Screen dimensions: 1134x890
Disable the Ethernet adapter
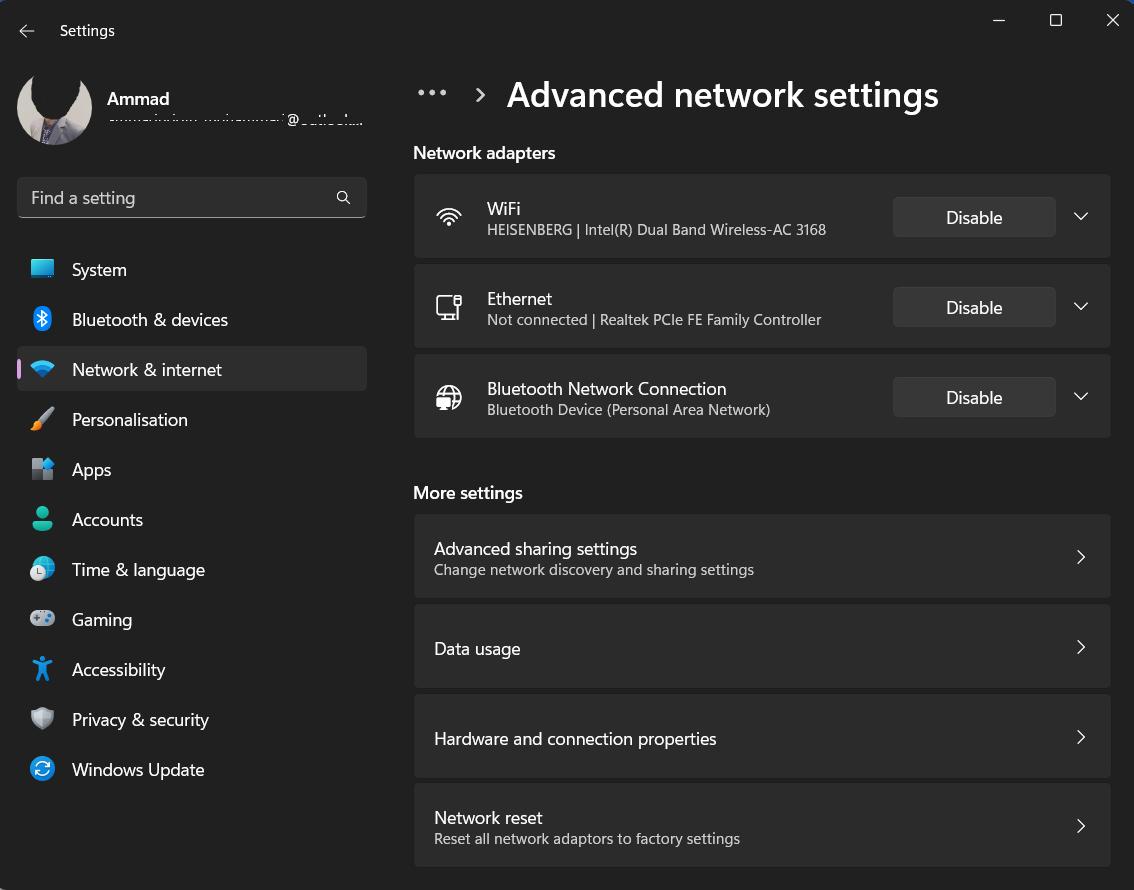click(972, 307)
